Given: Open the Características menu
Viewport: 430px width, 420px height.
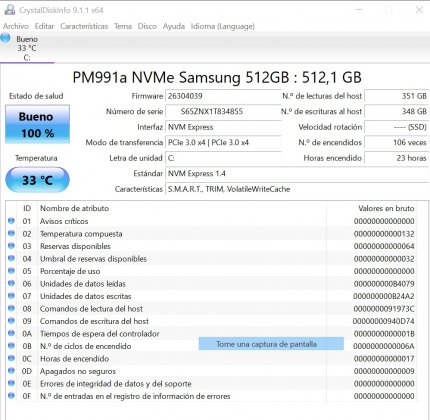Looking at the screenshot, I should pyautogui.click(x=84, y=26).
